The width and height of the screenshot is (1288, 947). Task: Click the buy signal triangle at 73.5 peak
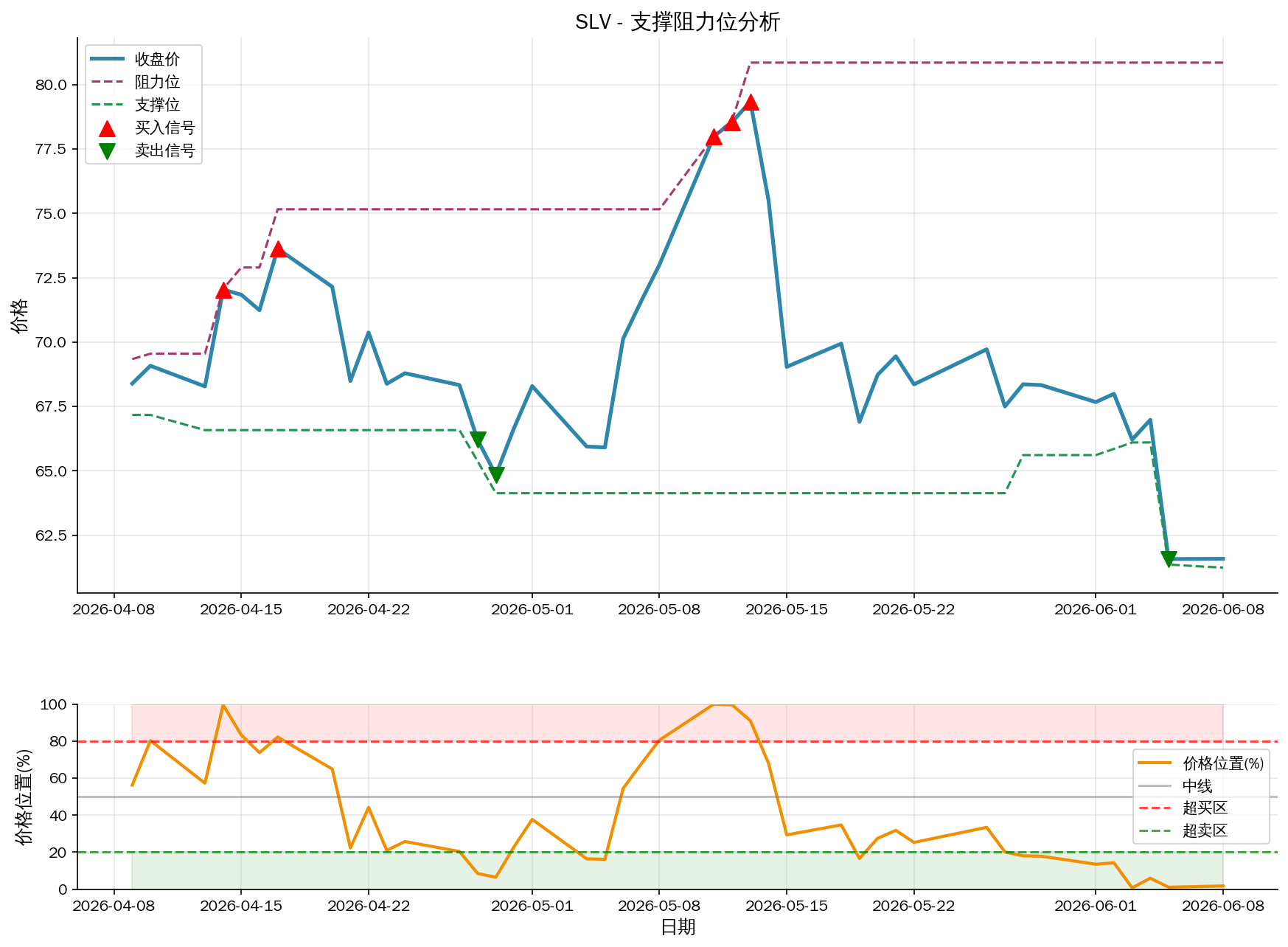[278, 249]
